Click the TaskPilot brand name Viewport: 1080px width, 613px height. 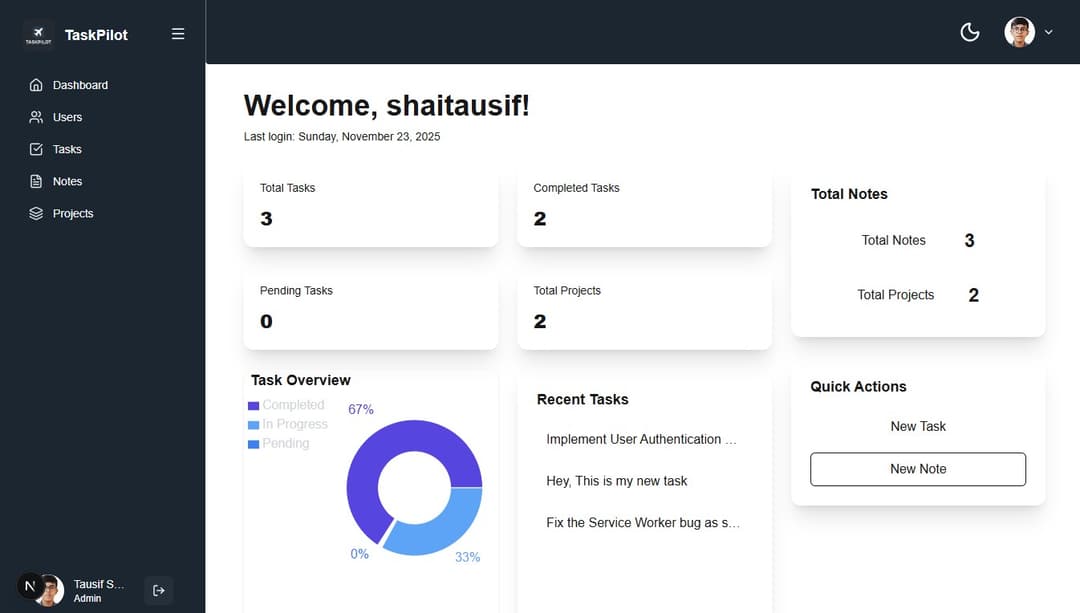tap(96, 34)
